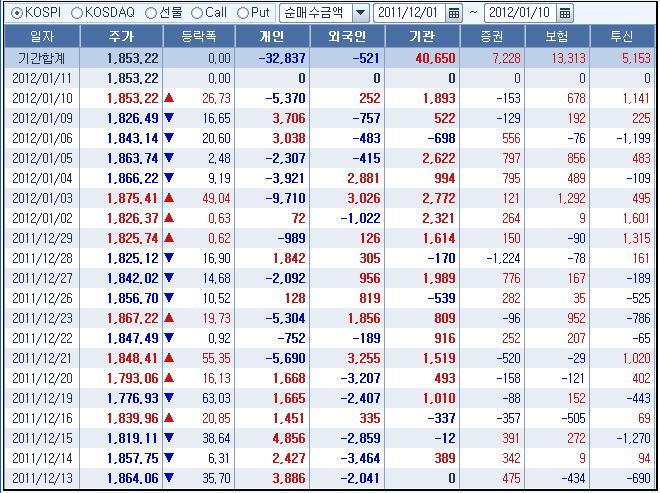This screenshot has height=493, width=660.
Task: Click the 외국인 value -3,464
Action: [x=360, y=458]
